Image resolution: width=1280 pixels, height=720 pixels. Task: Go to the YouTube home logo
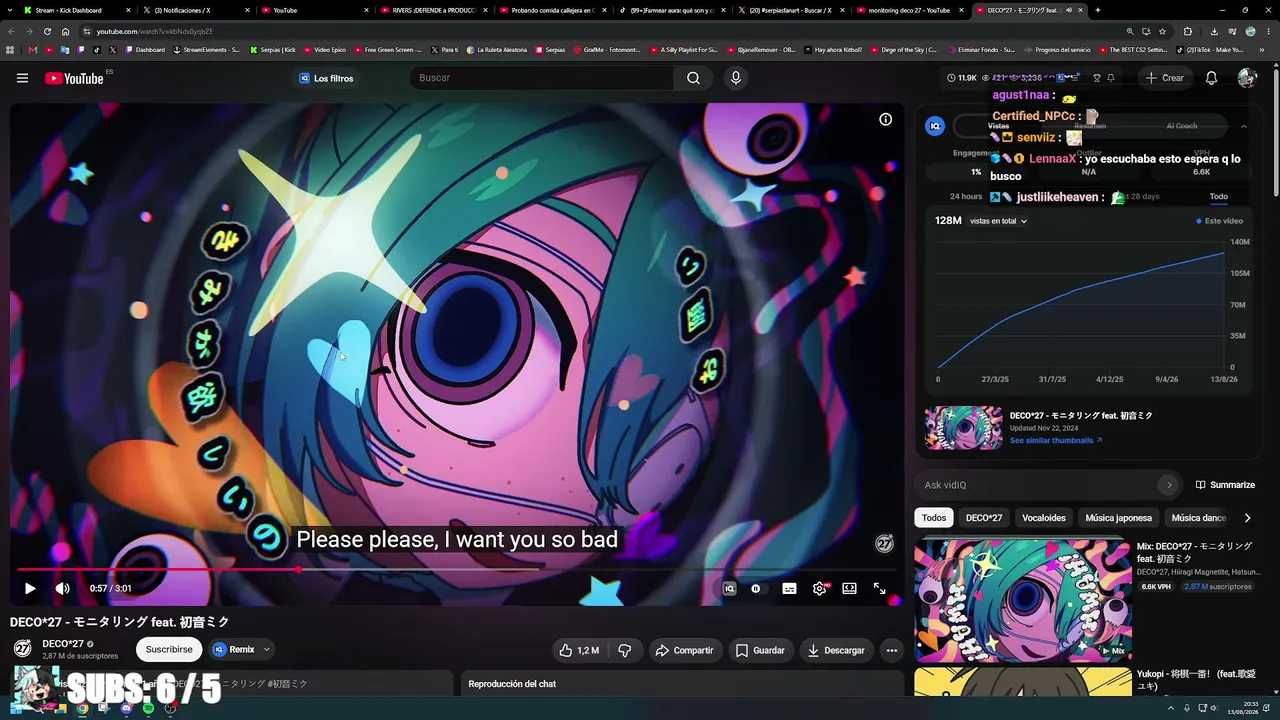coord(74,78)
